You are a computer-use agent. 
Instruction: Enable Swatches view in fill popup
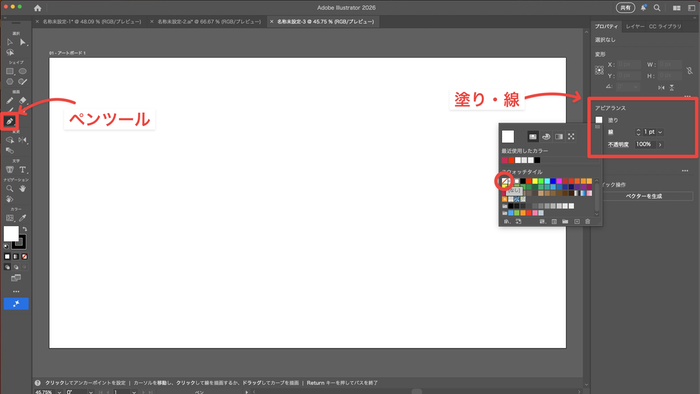533,137
